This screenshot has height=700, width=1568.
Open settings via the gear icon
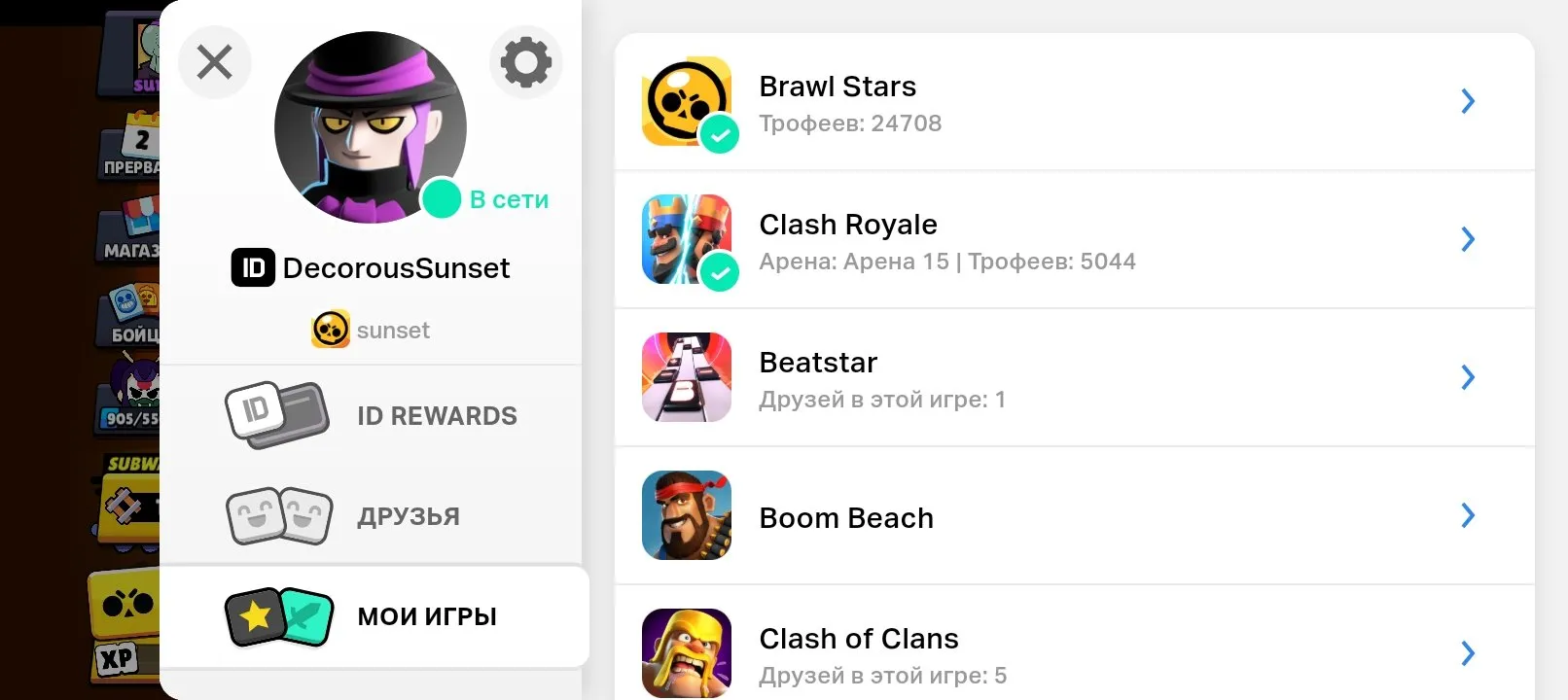pos(526,62)
